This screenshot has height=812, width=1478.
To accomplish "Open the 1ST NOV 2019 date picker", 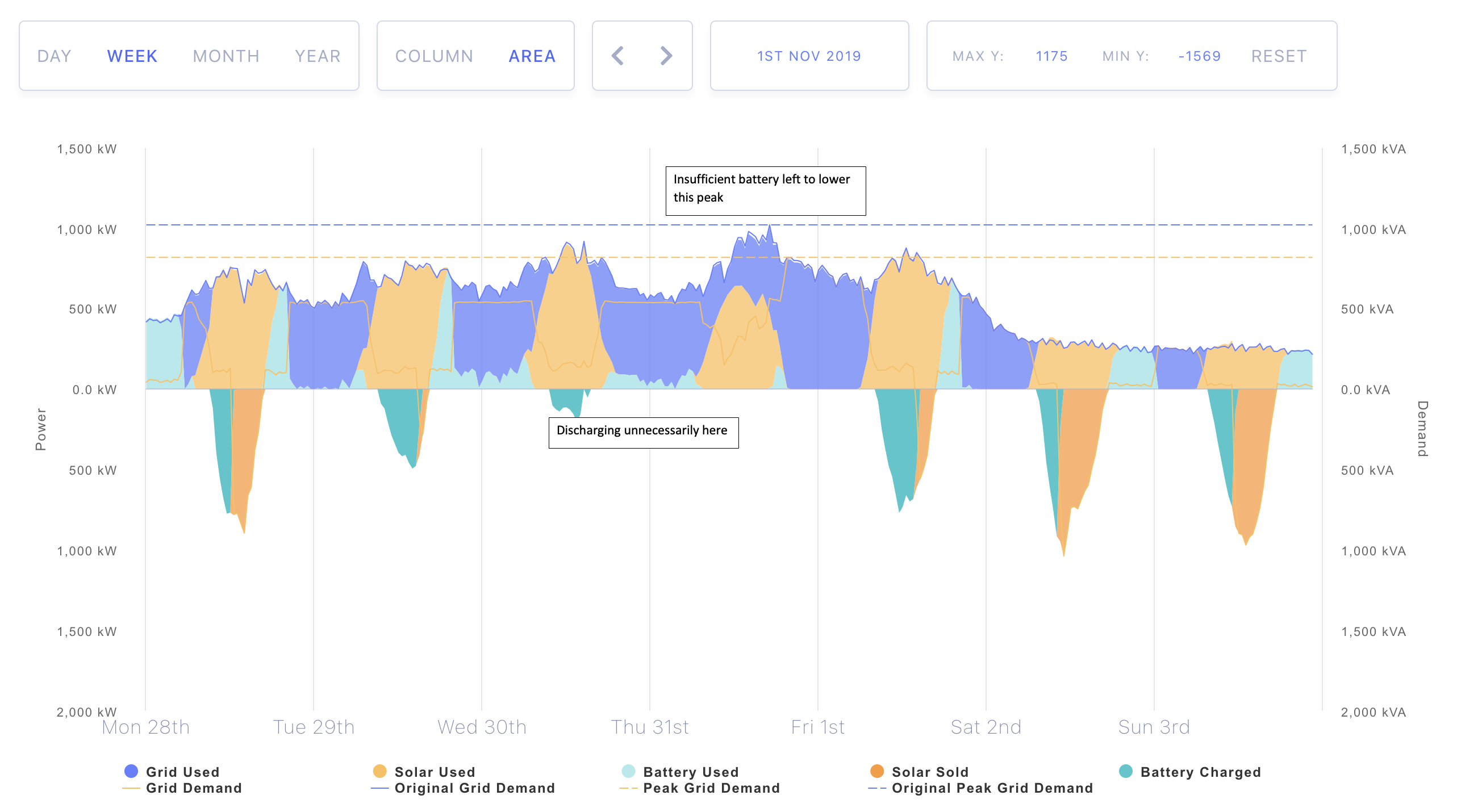I will (x=809, y=56).
